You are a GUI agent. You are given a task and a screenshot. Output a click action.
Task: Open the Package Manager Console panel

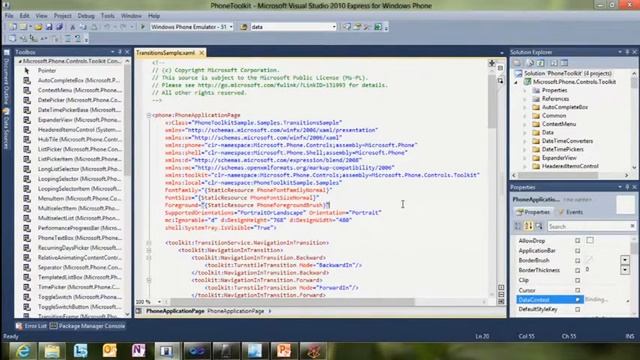click(x=88, y=326)
